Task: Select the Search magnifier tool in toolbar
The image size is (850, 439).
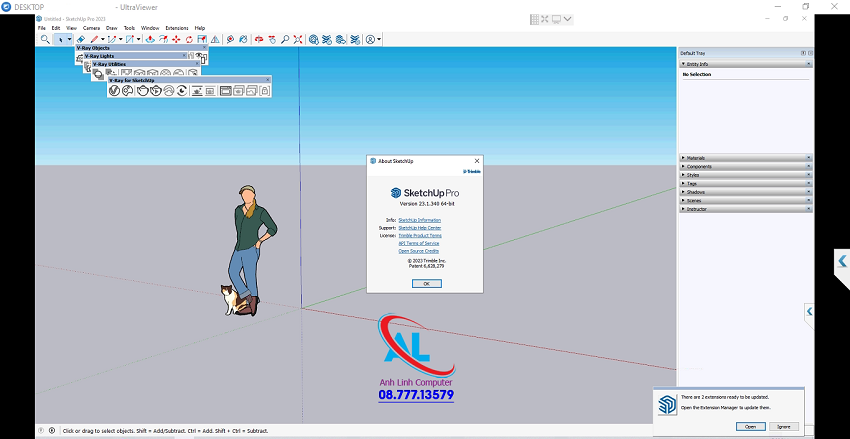Action: point(44,39)
